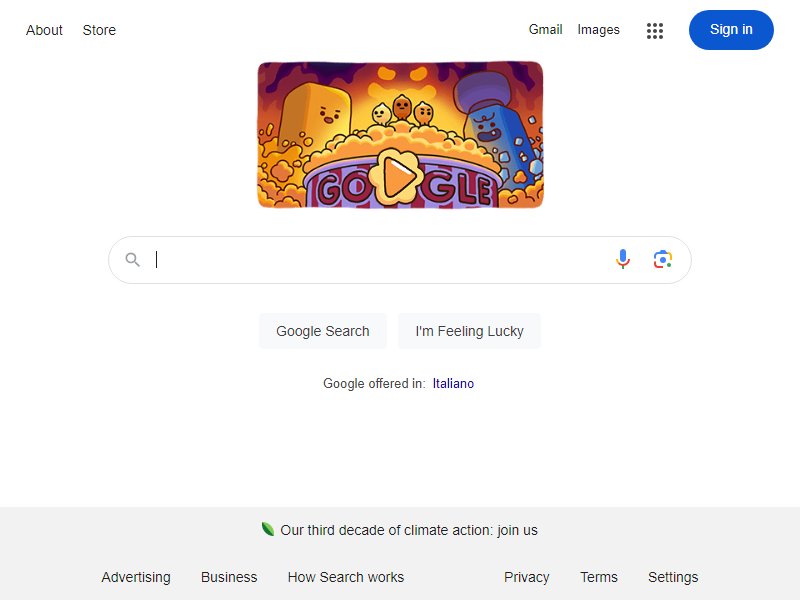The image size is (800, 600).
Task: Switch Google language to Italiano
Action: [453, 383]
